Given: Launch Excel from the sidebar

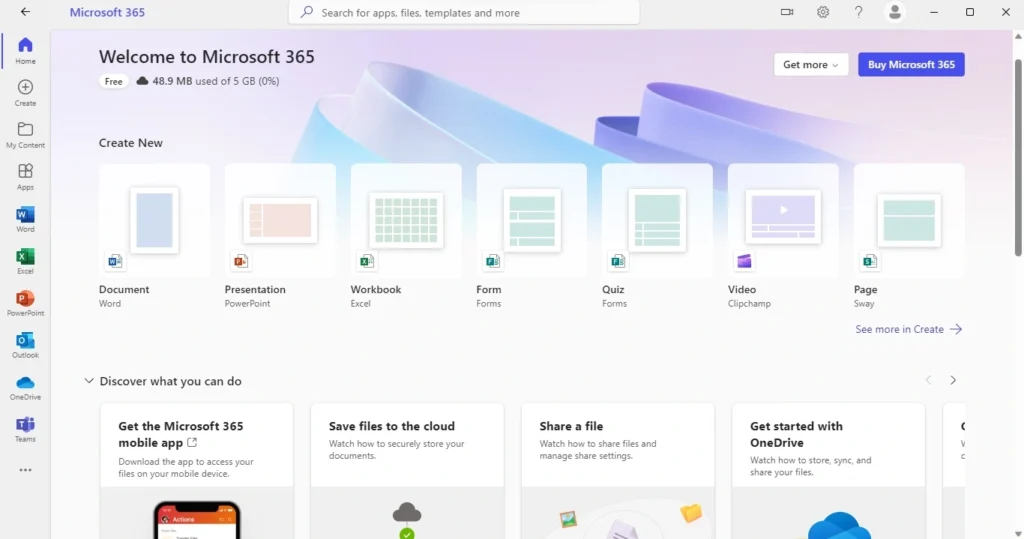Looking at the screenshot, I should [x=25, y=261].
